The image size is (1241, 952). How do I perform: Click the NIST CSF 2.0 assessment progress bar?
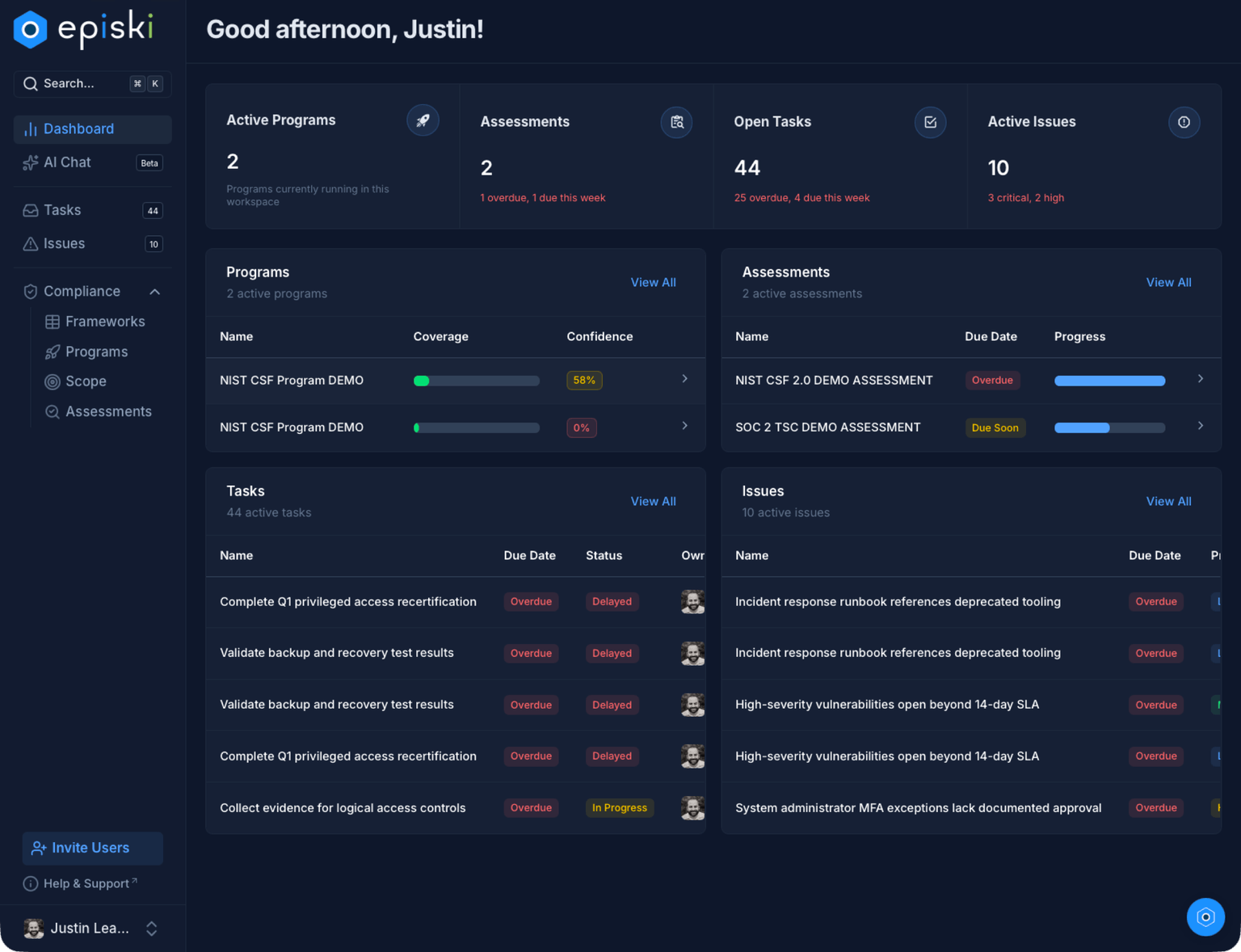click(1109, 380)
